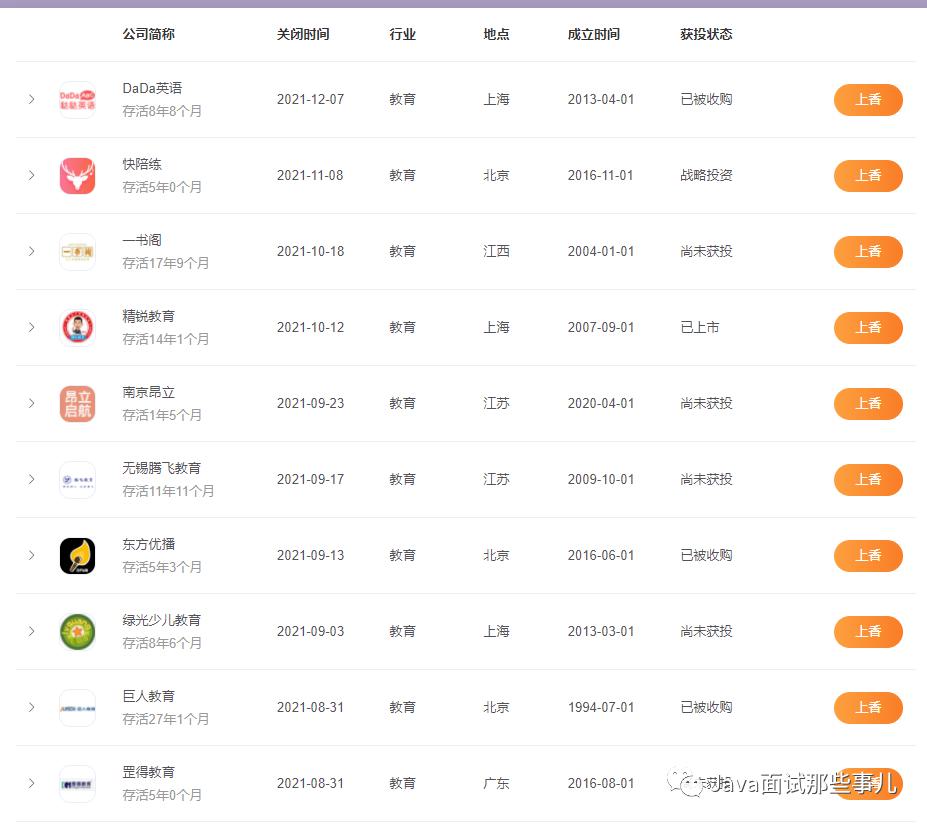The height and width of the screenshot is (824, 927).
Task: Open the 巨人教育 company name
Action: (x=148, y=696)
